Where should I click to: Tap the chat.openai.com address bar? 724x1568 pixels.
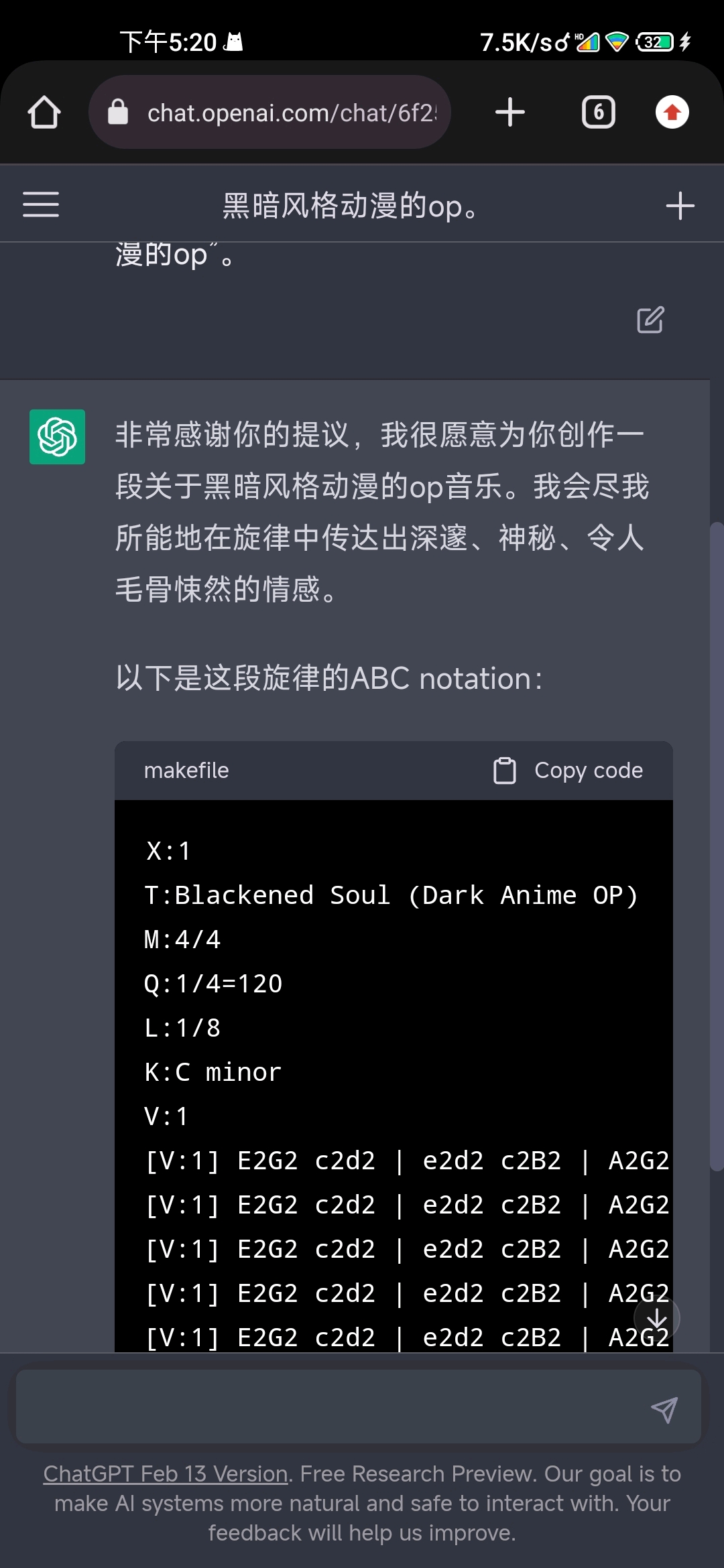269,112
